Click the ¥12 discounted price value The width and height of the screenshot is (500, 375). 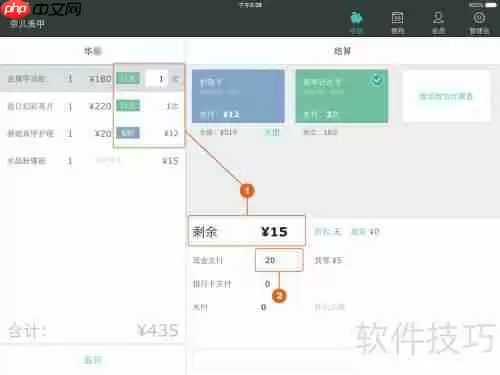pyautogui.click(x=171, y=133)
